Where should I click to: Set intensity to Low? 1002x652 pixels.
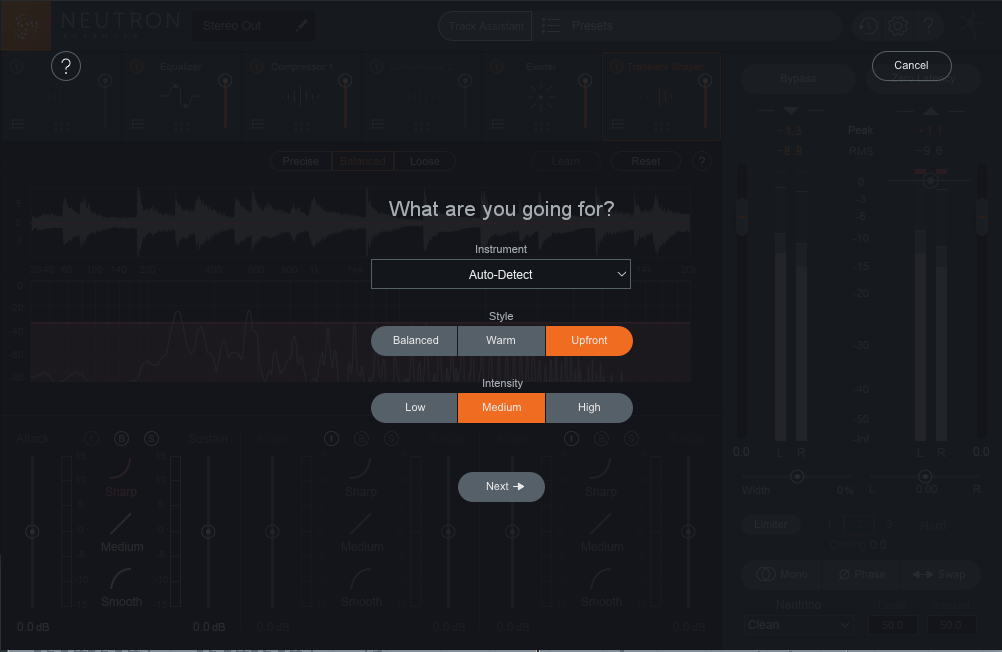tap(415, 408)
